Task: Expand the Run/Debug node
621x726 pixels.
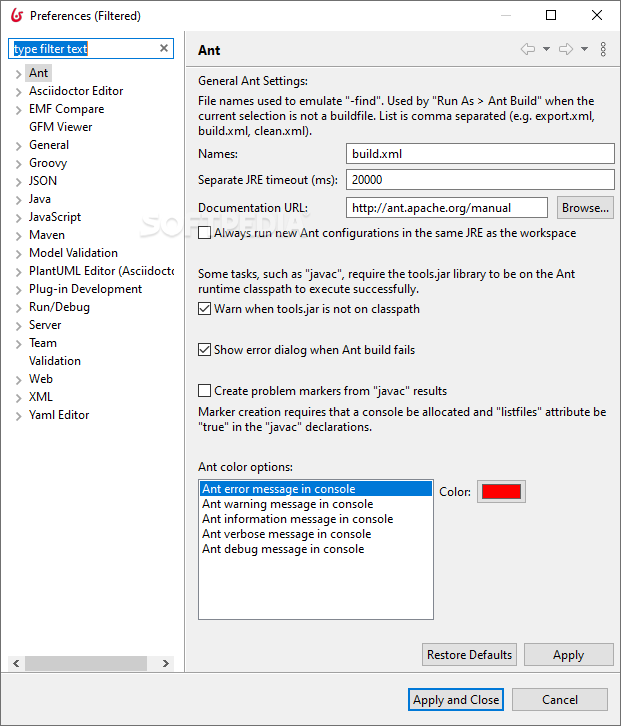Action: click(19, 308)
